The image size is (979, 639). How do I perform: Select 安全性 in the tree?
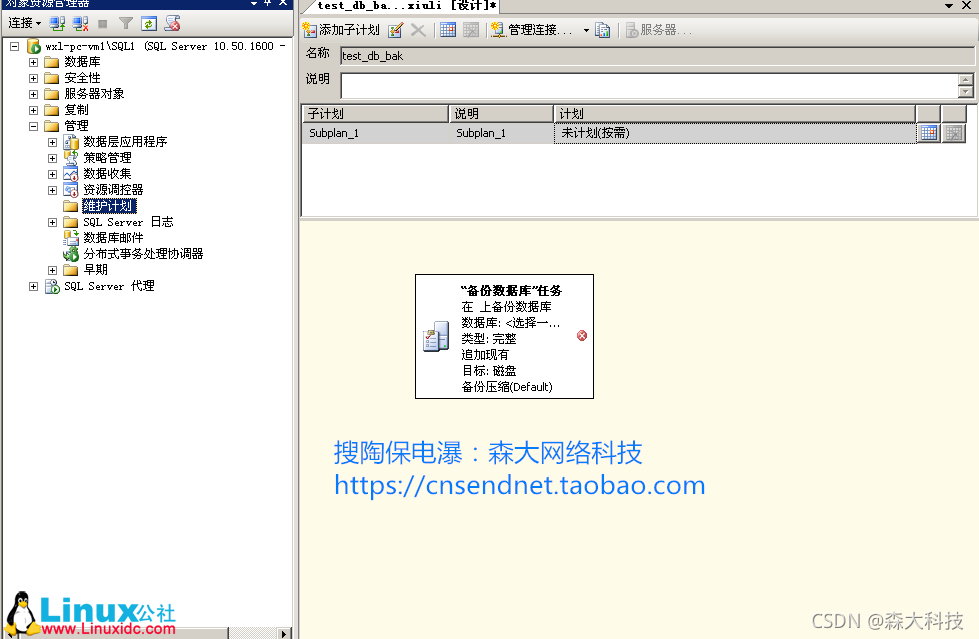(82, 78)
